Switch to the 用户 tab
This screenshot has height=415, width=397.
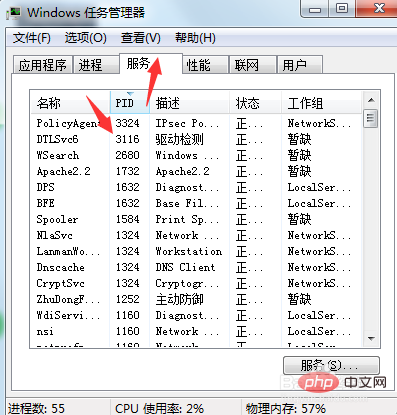point(300,65)
